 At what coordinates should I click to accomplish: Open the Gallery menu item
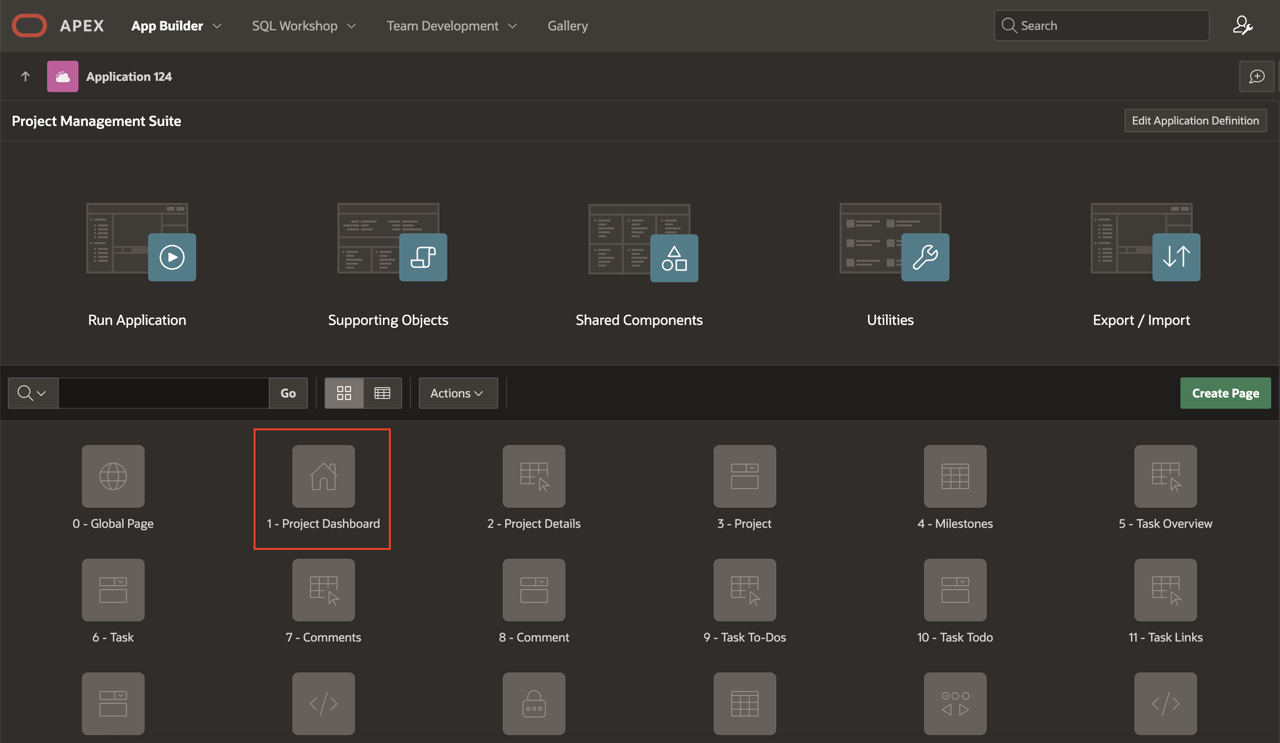(x=567, y=26)
